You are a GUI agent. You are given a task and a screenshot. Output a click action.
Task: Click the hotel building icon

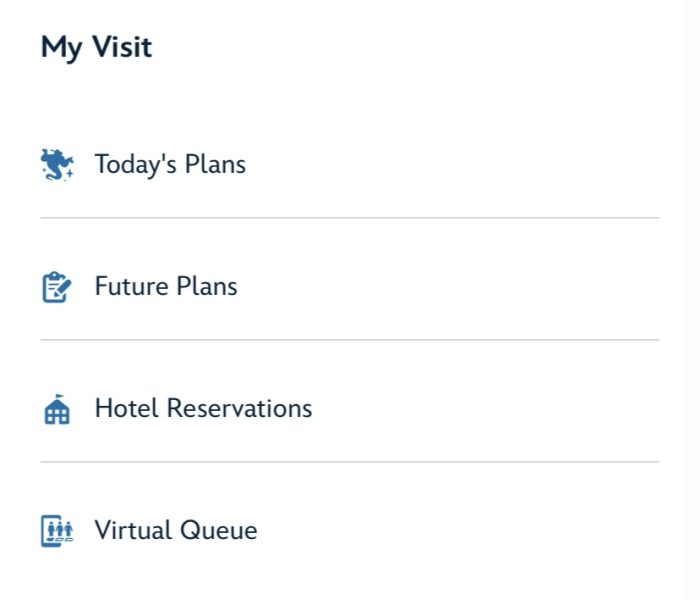(57, 410)
